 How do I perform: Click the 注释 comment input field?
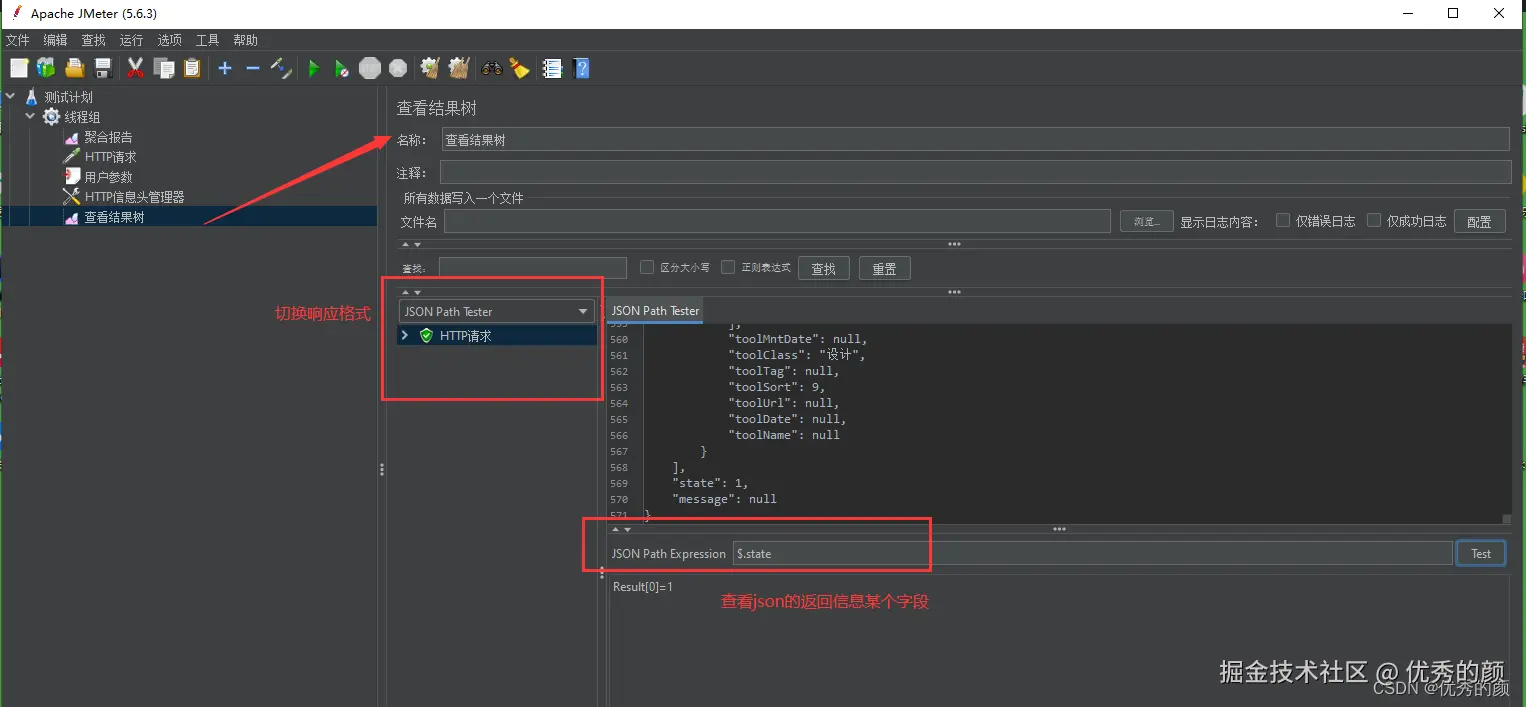tap(975, 172)
